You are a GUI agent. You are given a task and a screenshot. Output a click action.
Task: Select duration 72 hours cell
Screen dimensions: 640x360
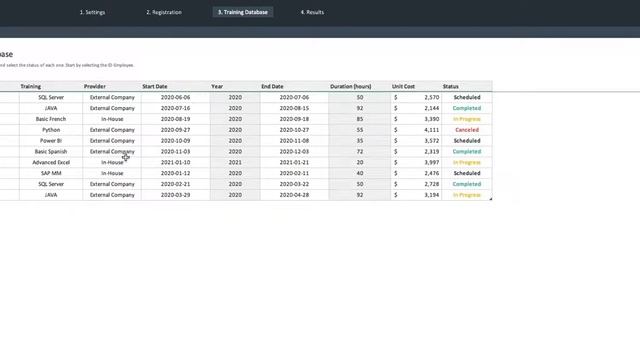pos(360,151)
